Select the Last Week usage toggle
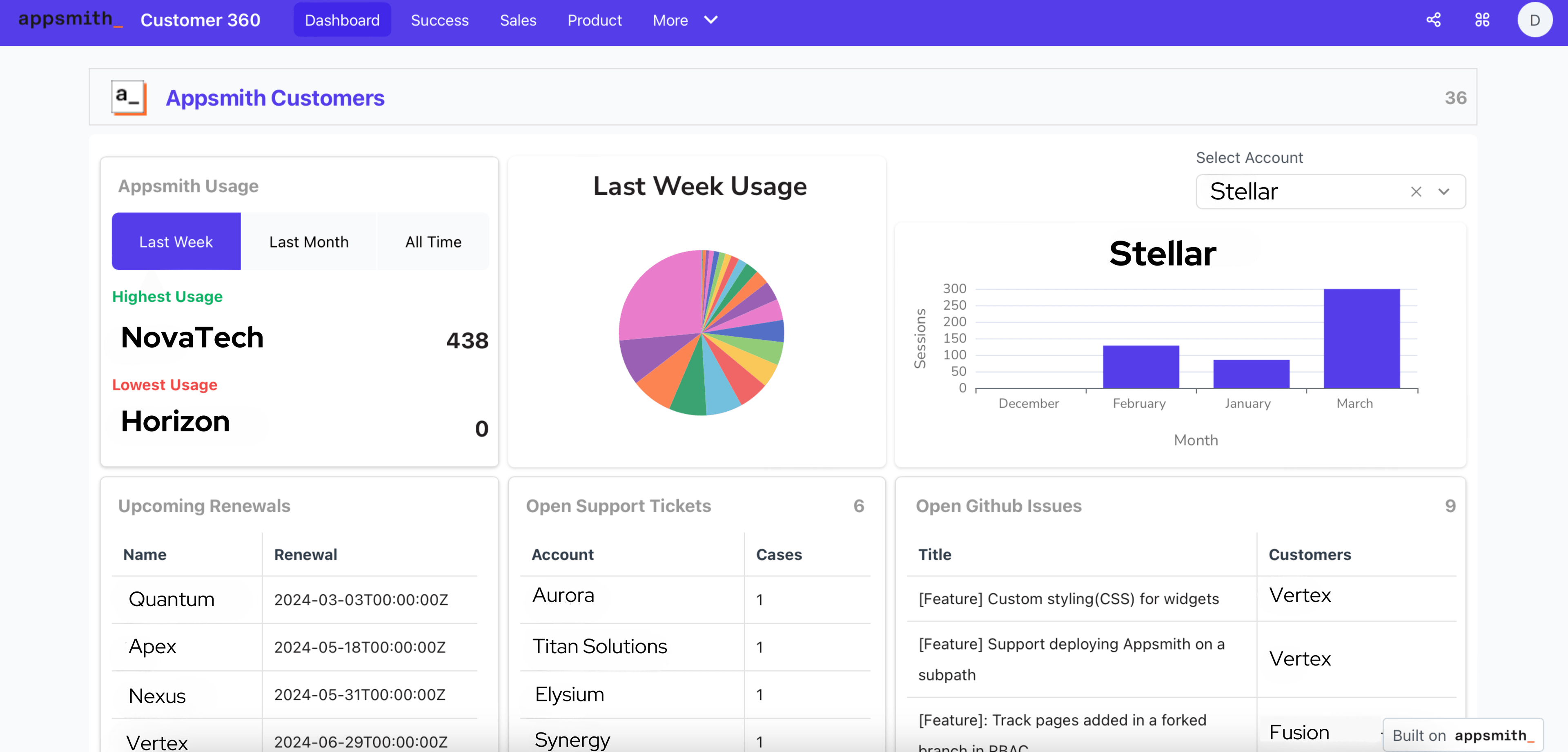Screen dimensions: 1568x752 click(x=176, y=242)
